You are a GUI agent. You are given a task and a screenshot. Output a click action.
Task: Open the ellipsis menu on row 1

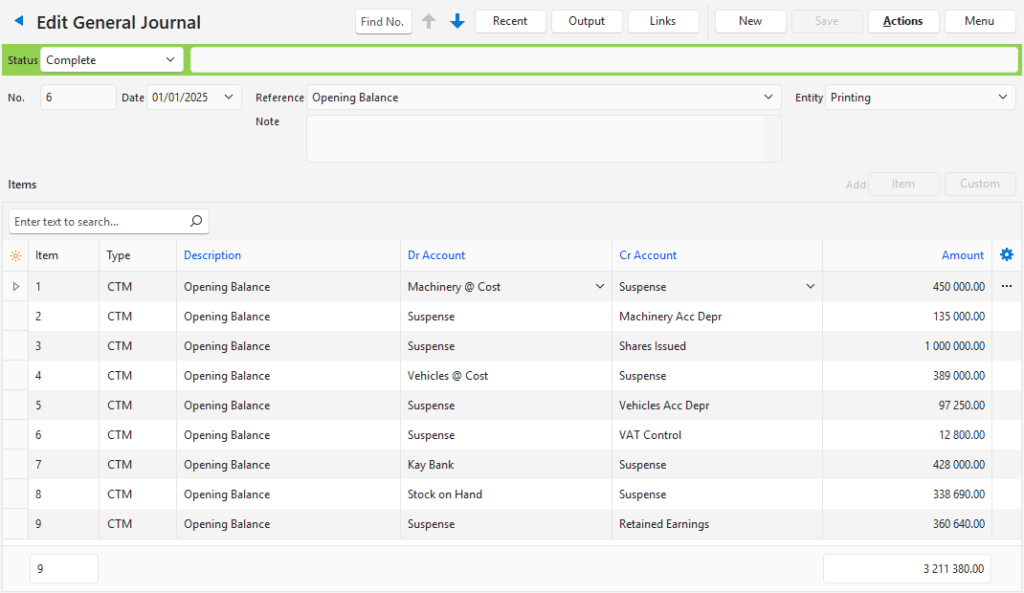[x=1006, y=287]
